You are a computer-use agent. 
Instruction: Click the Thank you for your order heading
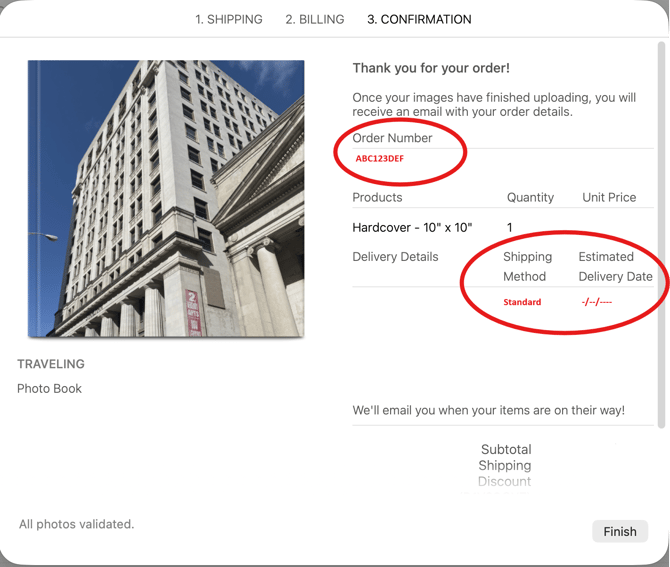click(431, 69)
